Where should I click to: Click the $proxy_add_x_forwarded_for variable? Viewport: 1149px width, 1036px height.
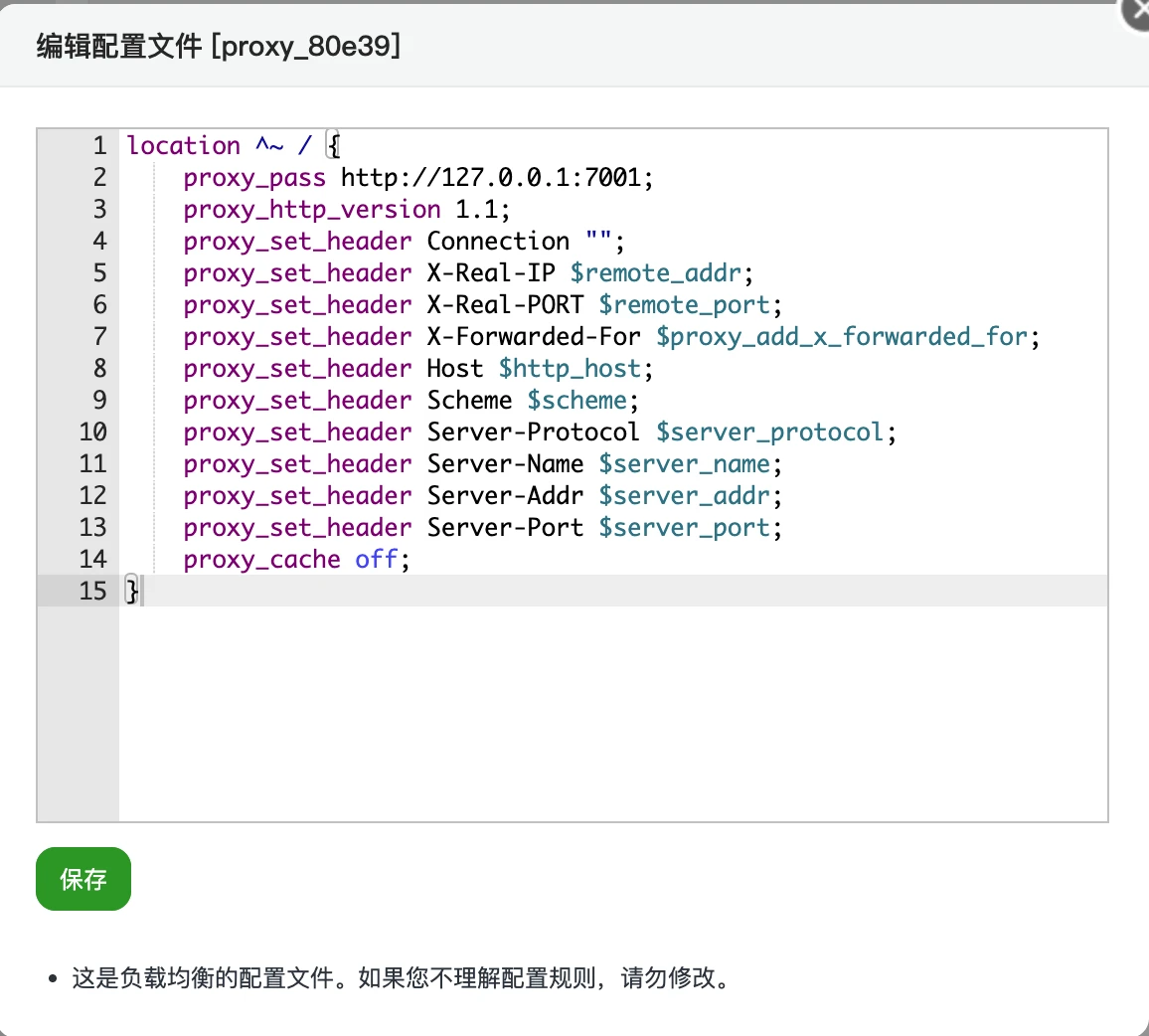[x=842, y=337]
